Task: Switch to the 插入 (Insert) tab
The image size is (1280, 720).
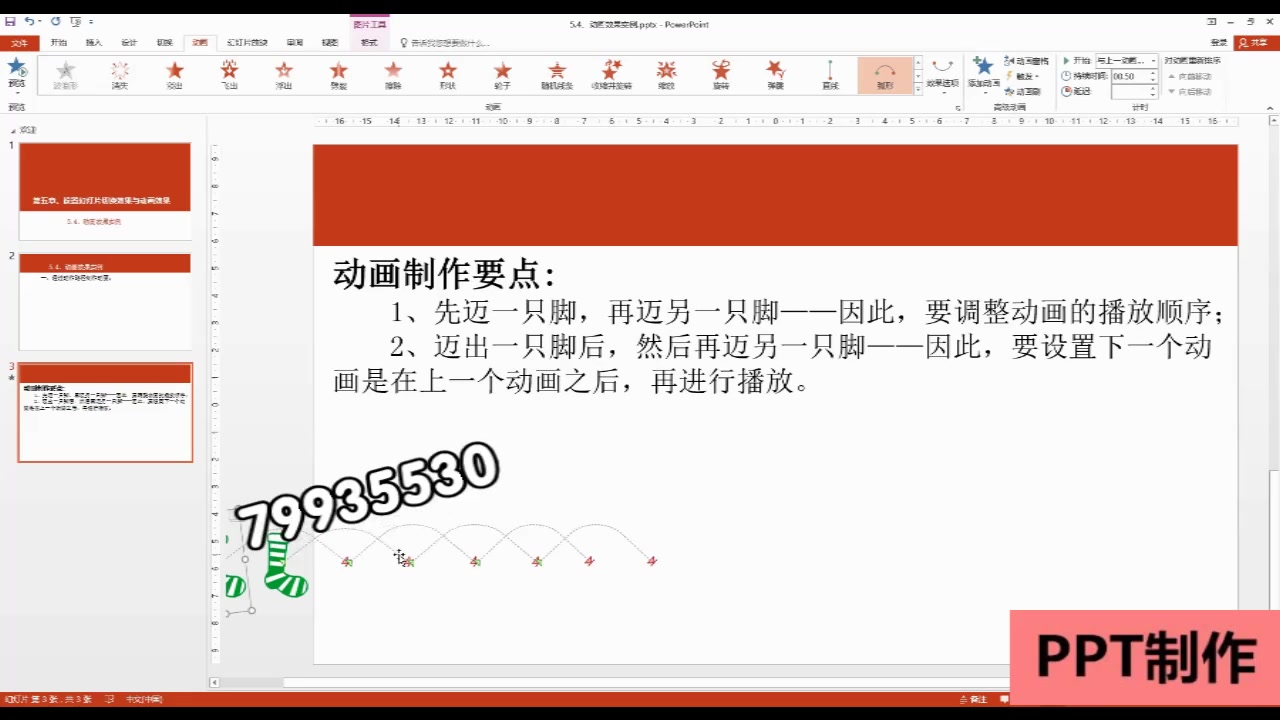Action: pyautogui.click(x=94, y=43)
